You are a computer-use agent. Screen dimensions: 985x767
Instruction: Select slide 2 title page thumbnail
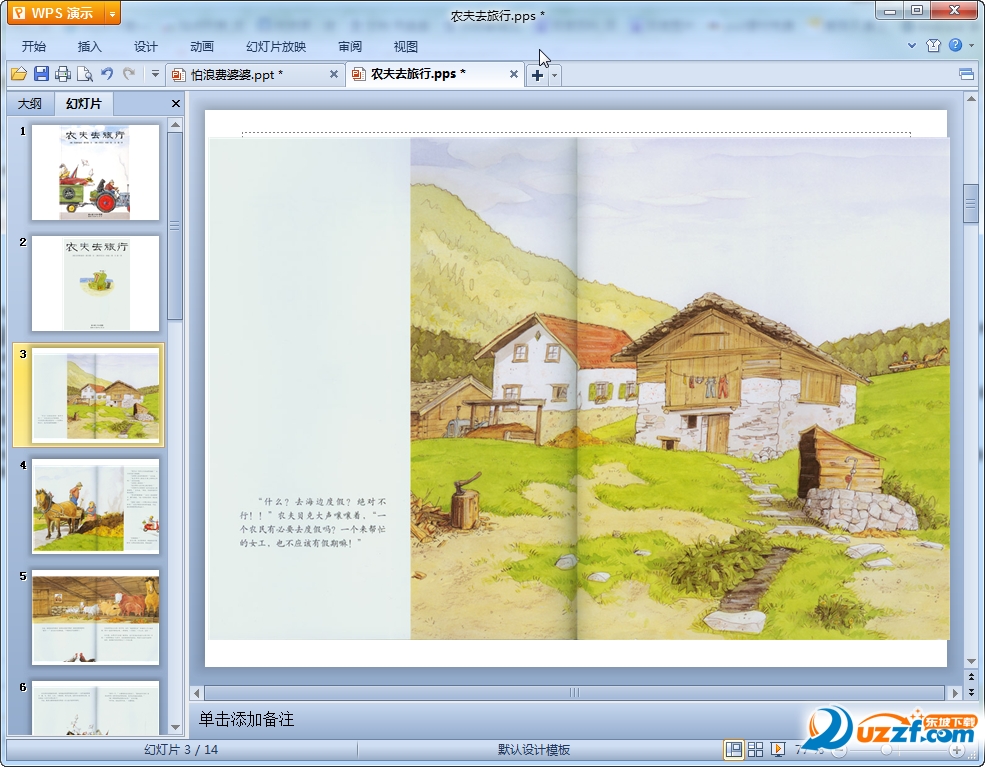pos(95,283)
